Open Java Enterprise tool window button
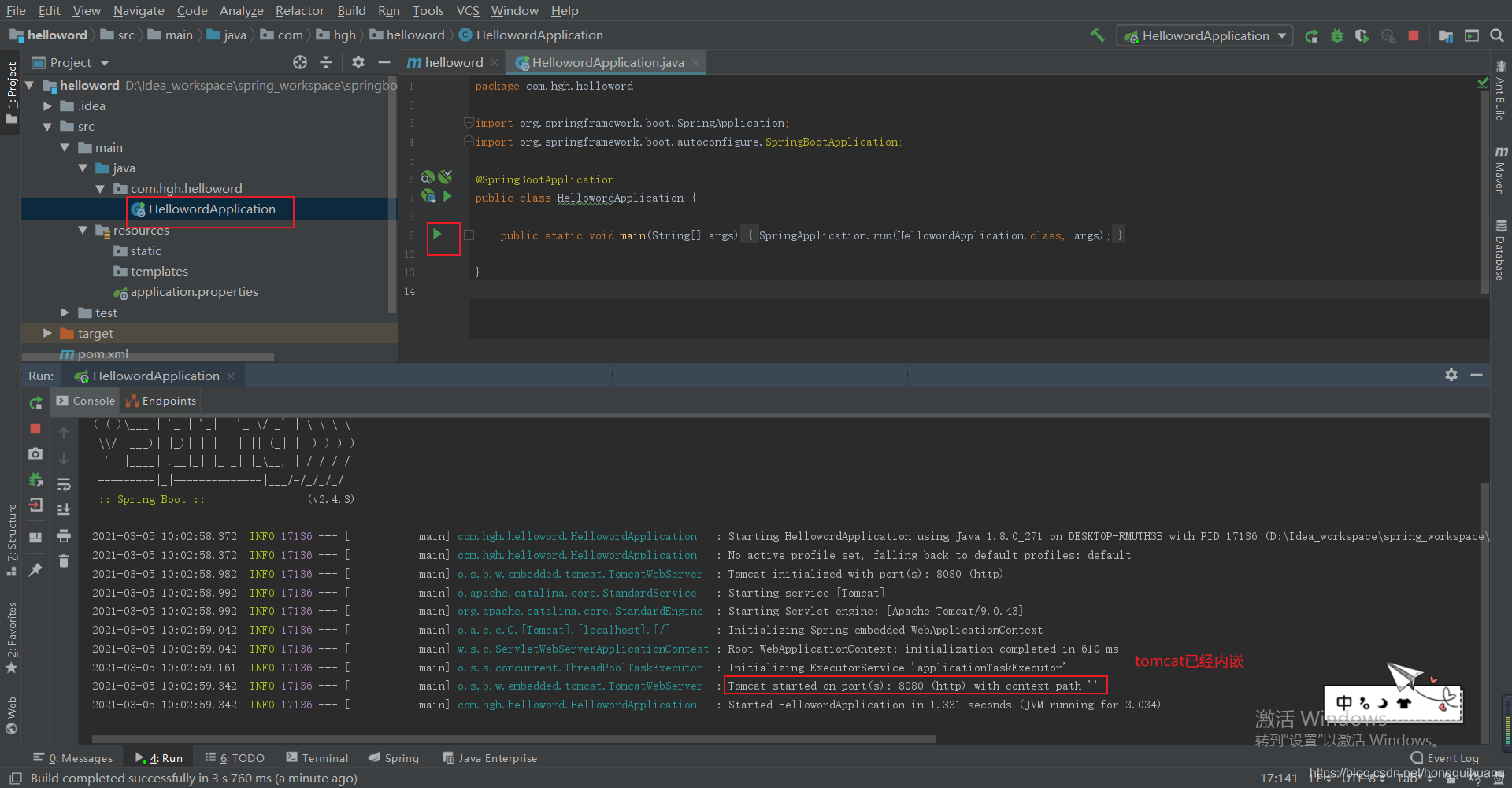Image resolution: width=1512 pixels, height=788 pixels. 490,757
